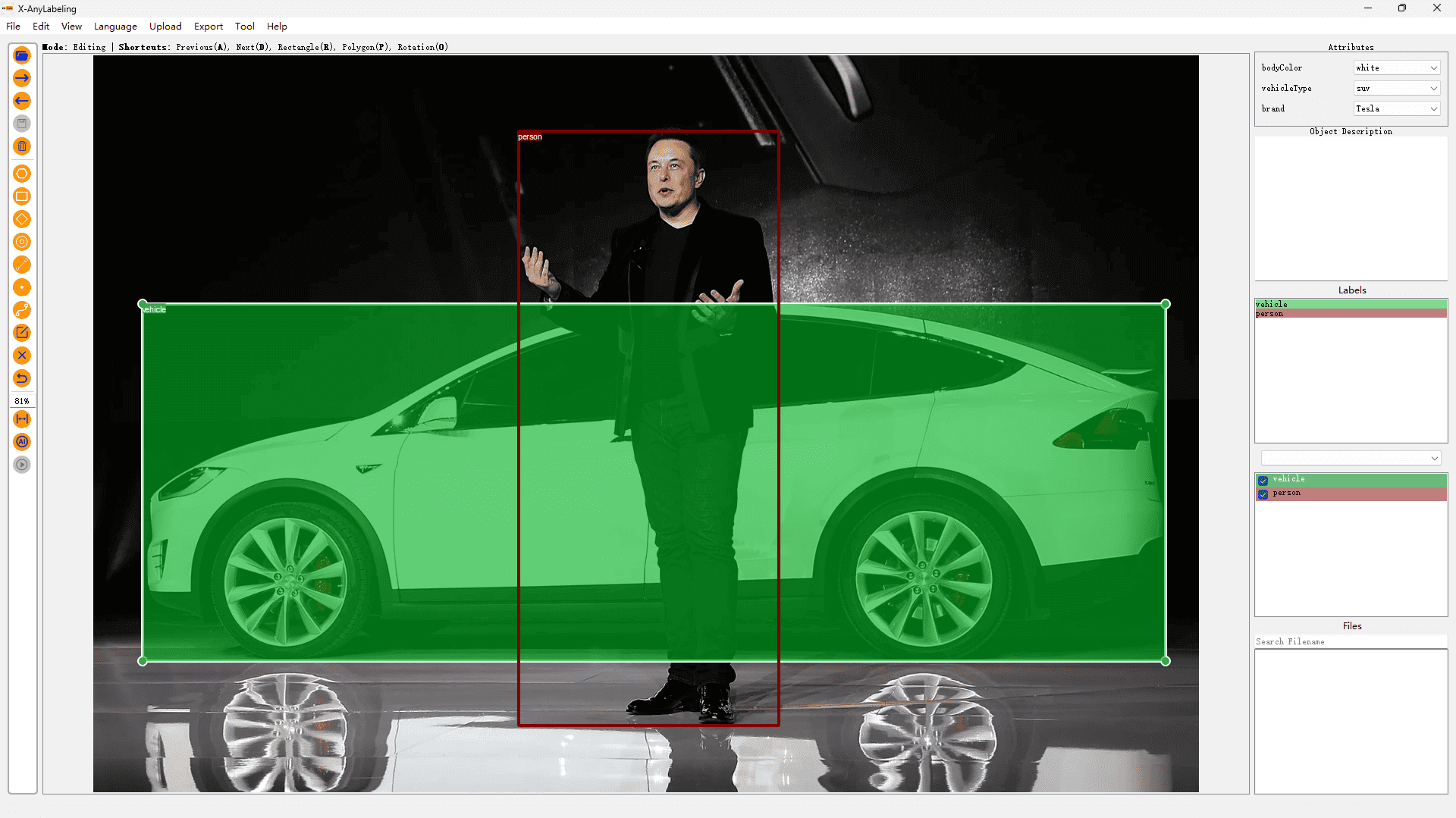This screenshot has width=1456, height=818.
Task: Click the delete trash icon
Action: (x=22, y=146)
